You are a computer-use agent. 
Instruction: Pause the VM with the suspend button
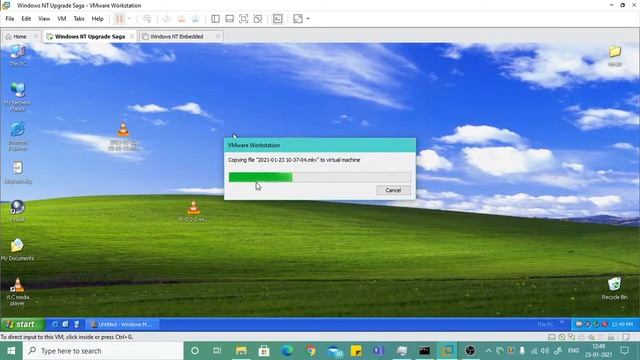tap(119, 19)
